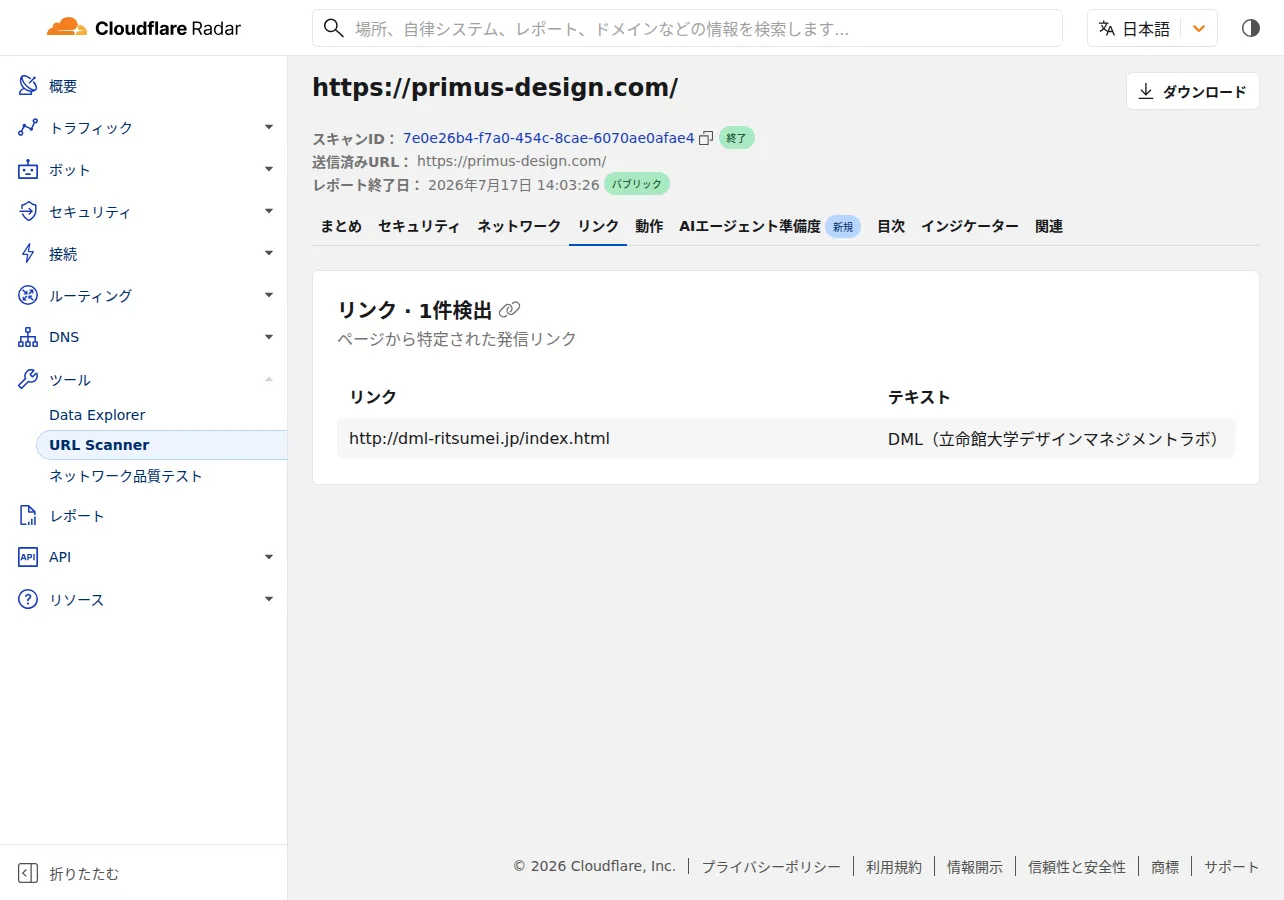Open the AIエージェント準備度 tab
Viewport: 1284px width, 900px height.
pos(769,226)
